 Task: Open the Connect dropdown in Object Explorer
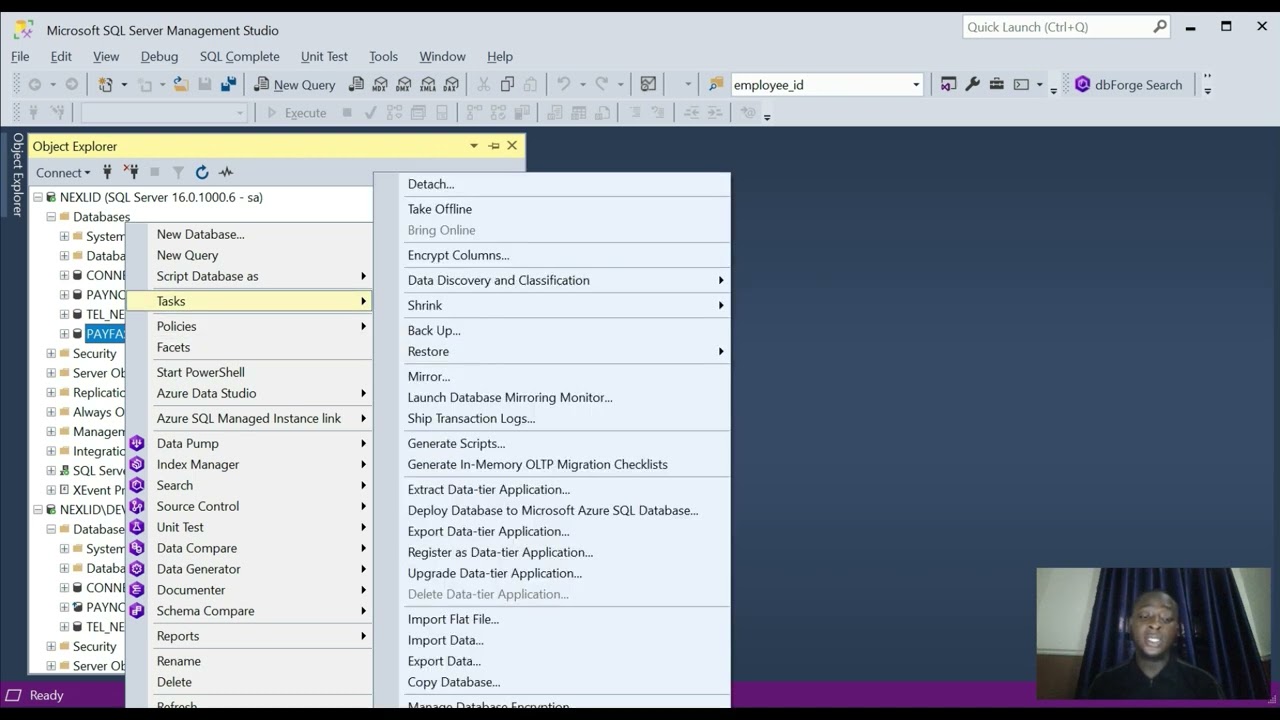[63, 172]
